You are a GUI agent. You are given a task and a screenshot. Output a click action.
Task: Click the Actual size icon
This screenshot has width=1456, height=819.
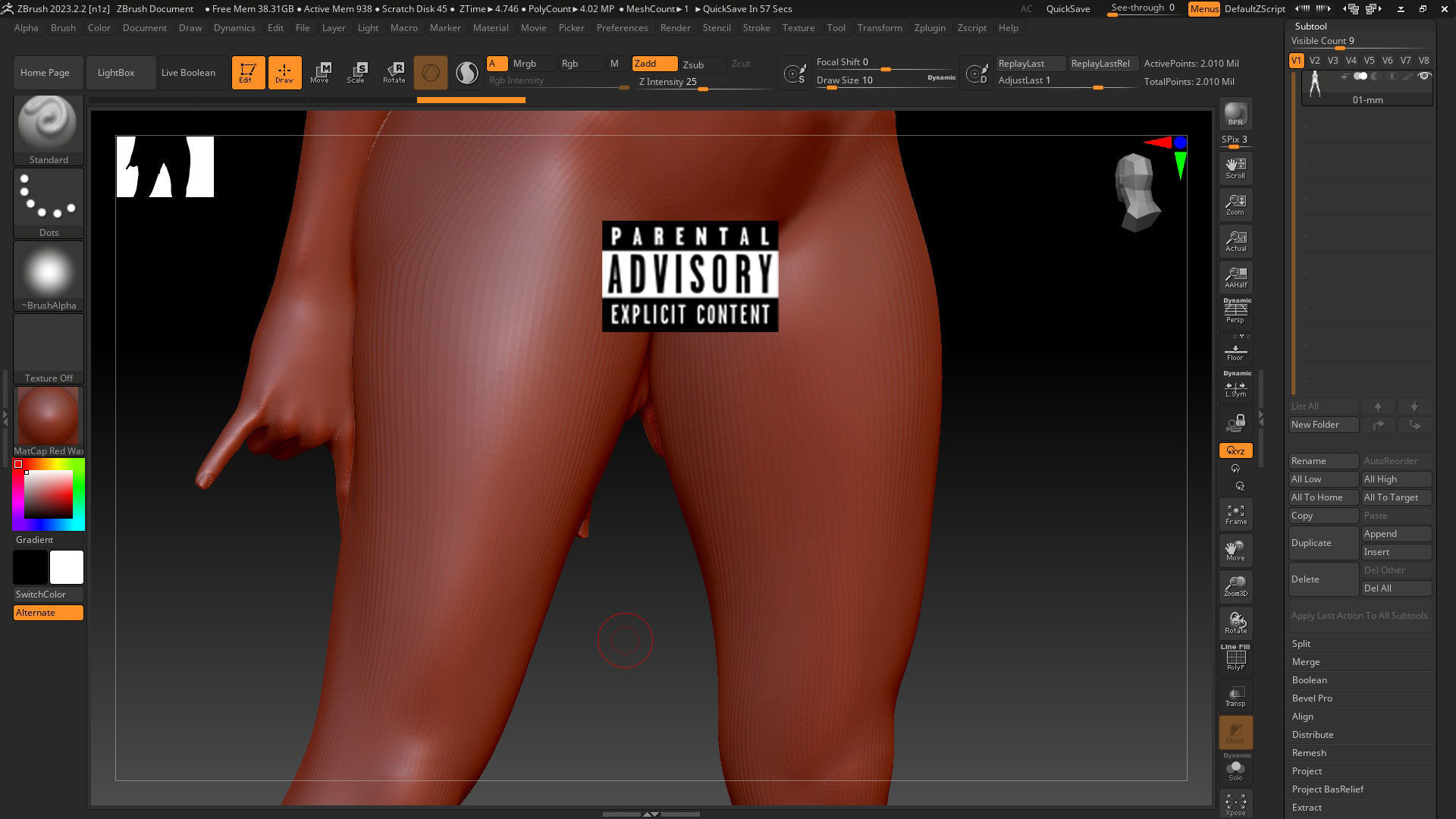pyautogui.click(x=1235, y=240)
